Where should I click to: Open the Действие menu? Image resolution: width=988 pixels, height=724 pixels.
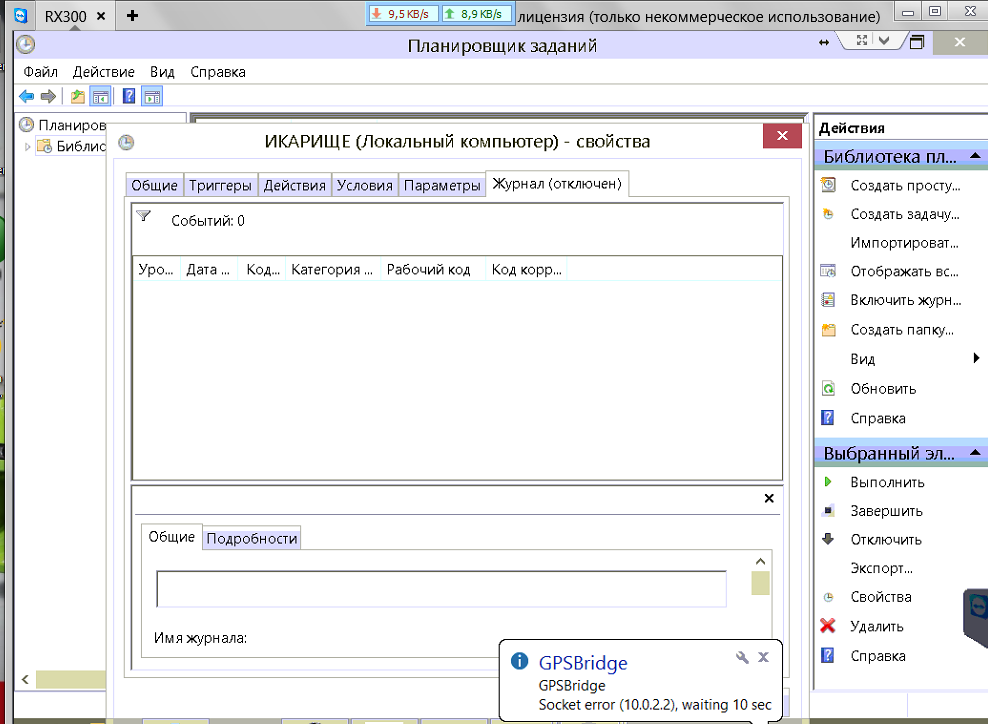coord(103,72)
